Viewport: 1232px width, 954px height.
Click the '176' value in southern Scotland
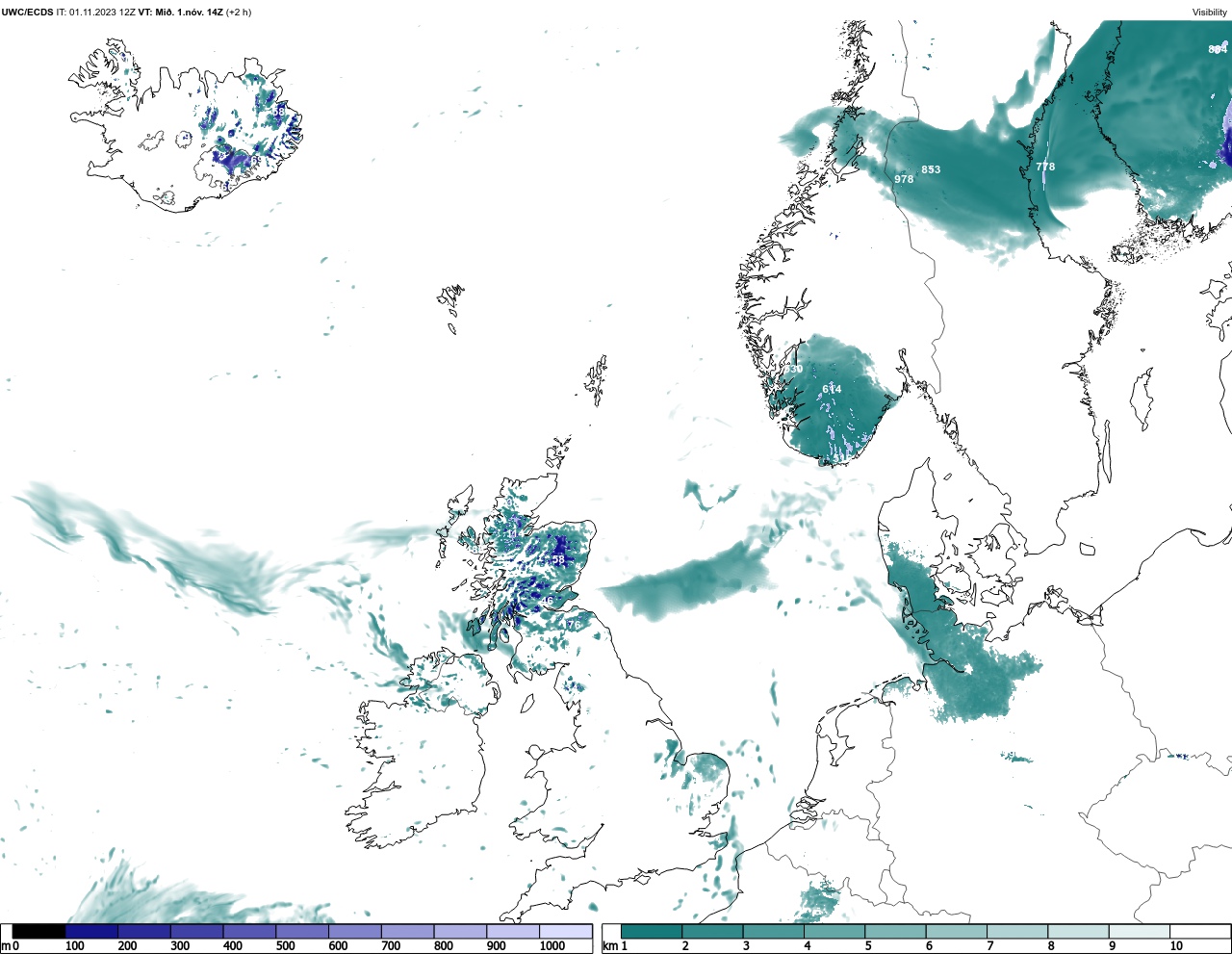coord(572,625)
